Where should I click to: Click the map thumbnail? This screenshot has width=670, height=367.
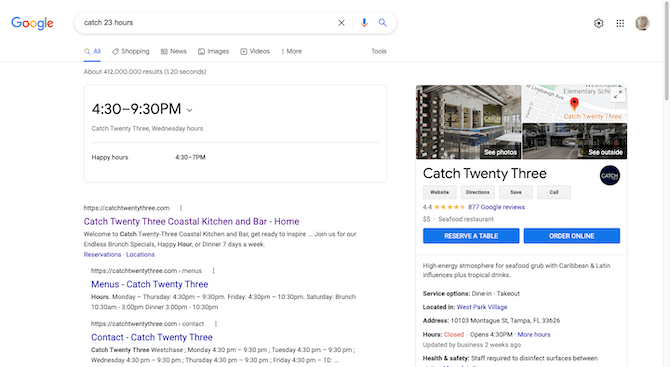[575, 104]
